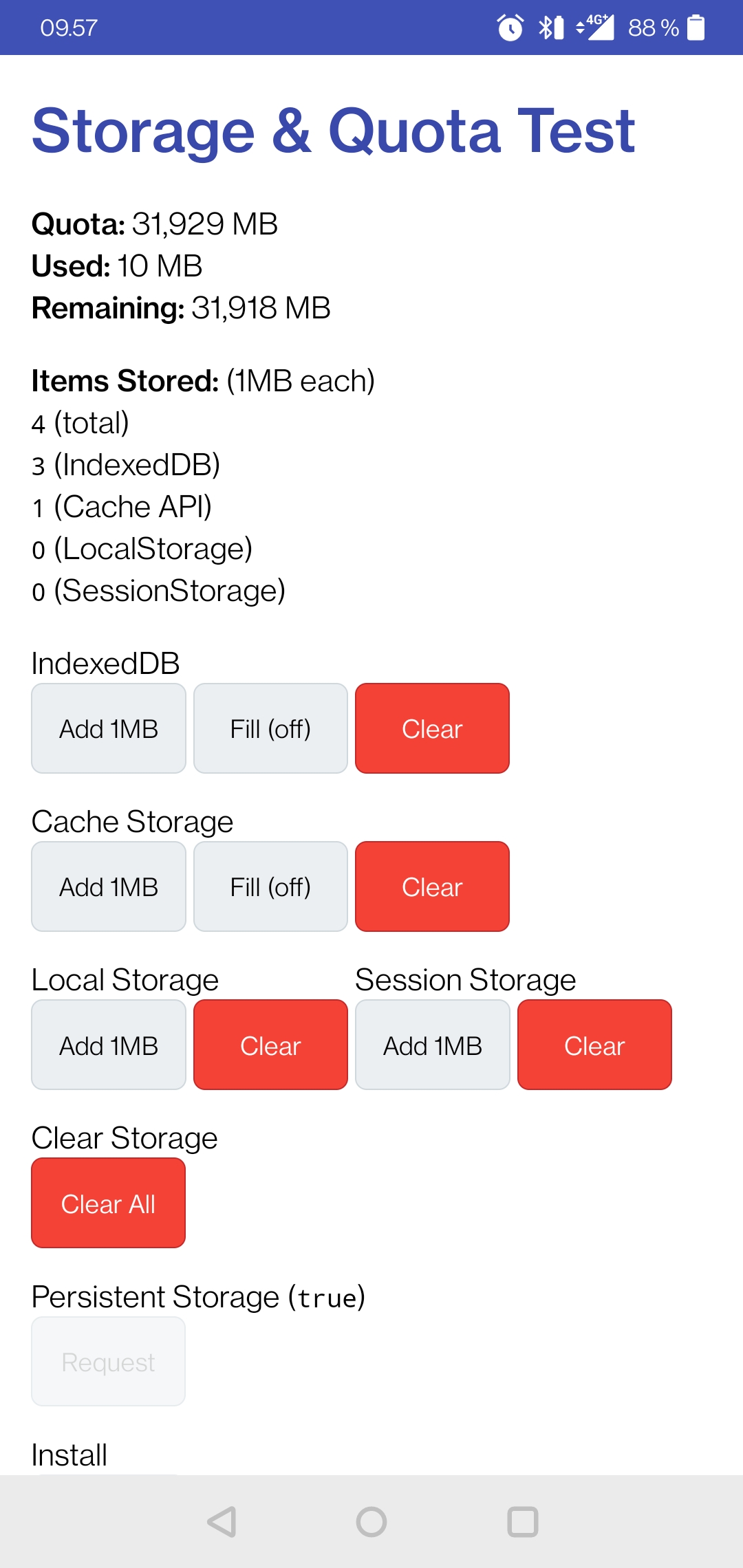
Task: Clear Session Storage data
Action: (594, 1045)
